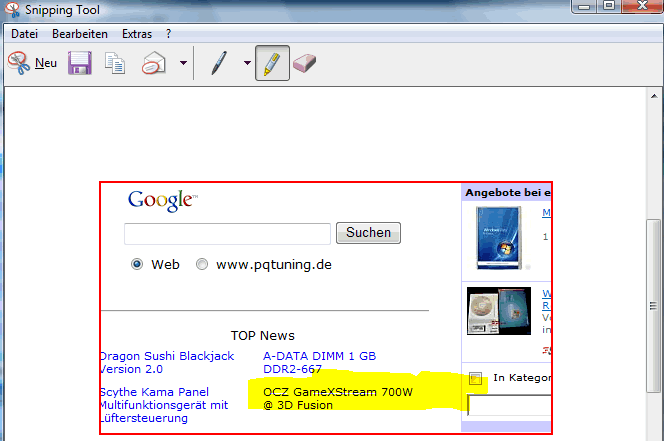Open the Scythe Kama Panel news link
This screenshot has width=664, height=441.
coord(164,405)
